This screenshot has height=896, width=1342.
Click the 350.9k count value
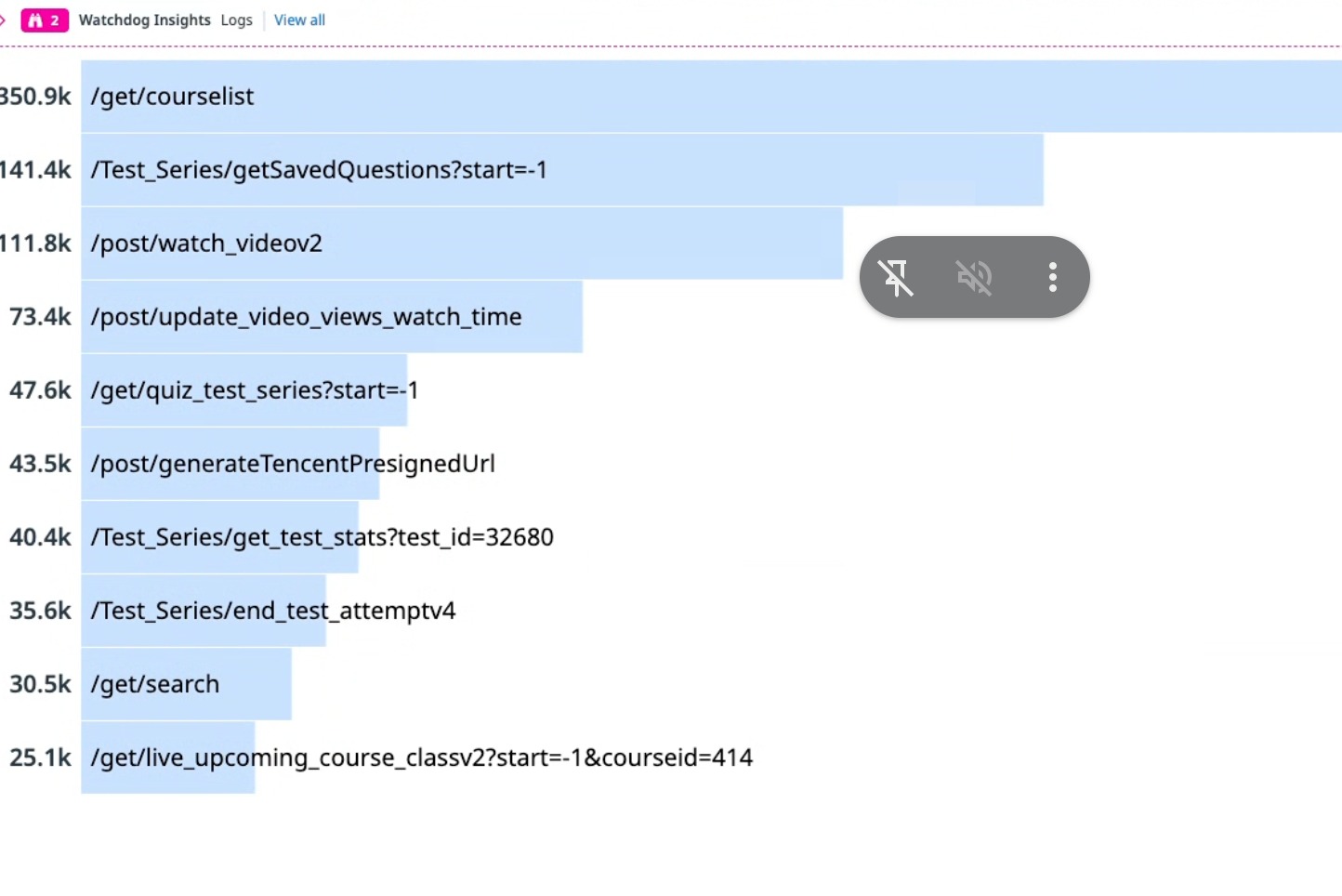point(35,97)
